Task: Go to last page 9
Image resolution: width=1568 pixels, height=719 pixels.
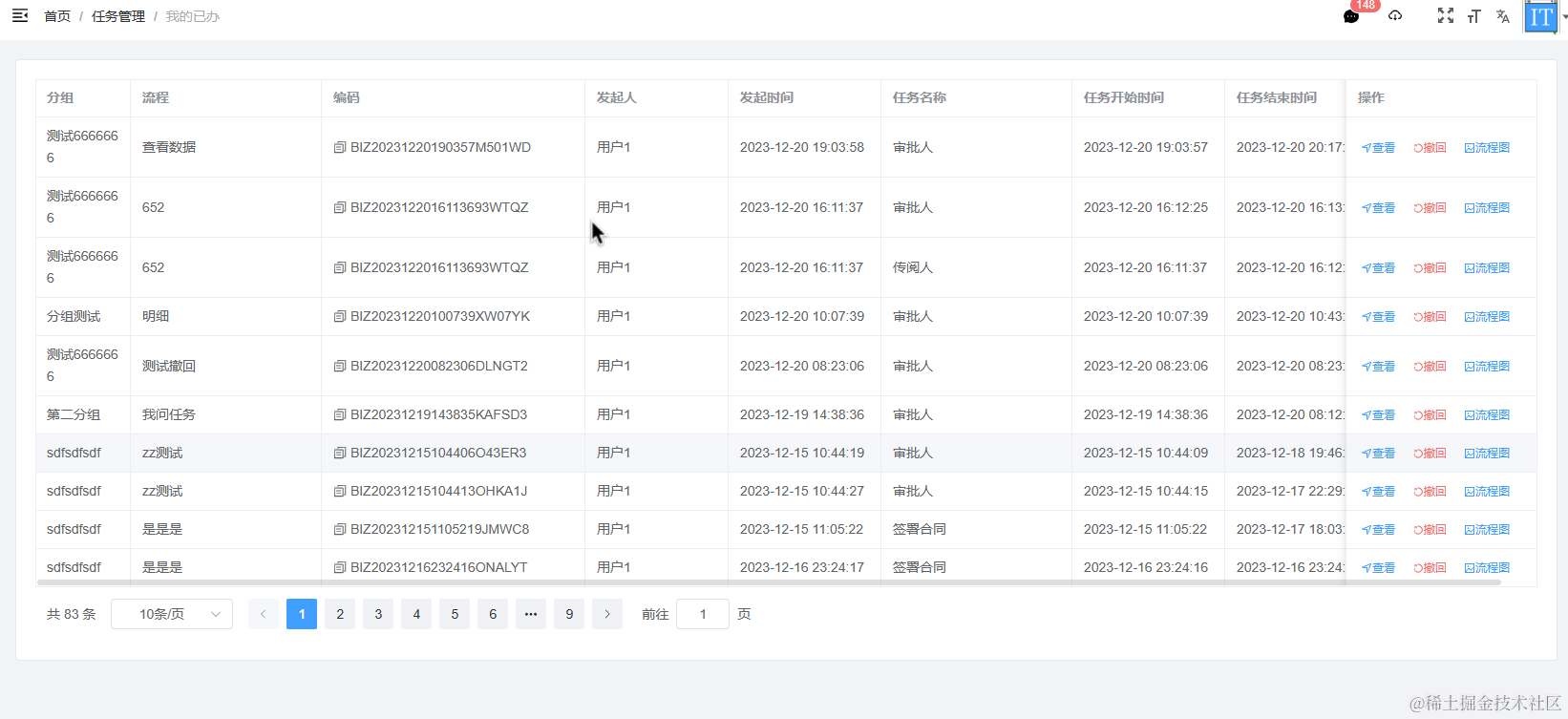Action: (x=569, y=614)
